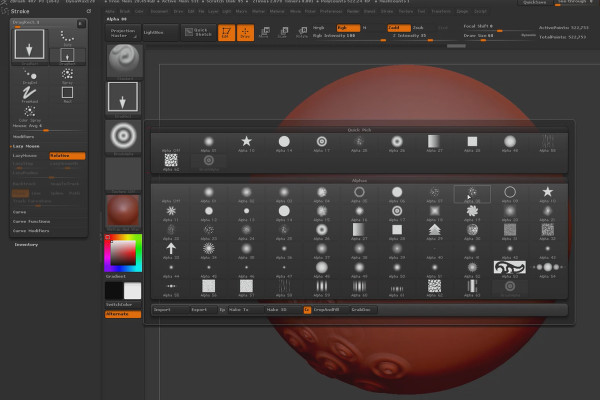Choose Alpha 60 vertical stripes
The width and height of the screenshot is (600, 400).
(x=359, y=289)
